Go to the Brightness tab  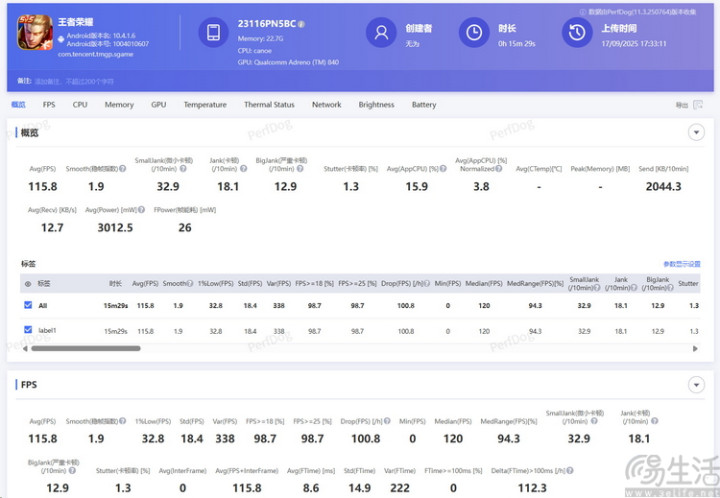(x=376, y=104)
